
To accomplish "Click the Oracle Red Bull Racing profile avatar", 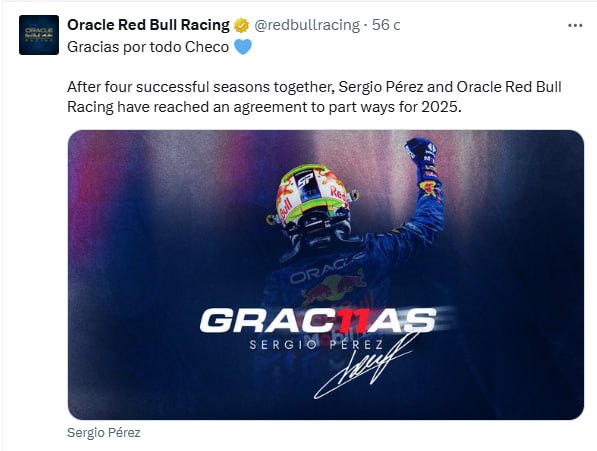I will coord(39,35).
